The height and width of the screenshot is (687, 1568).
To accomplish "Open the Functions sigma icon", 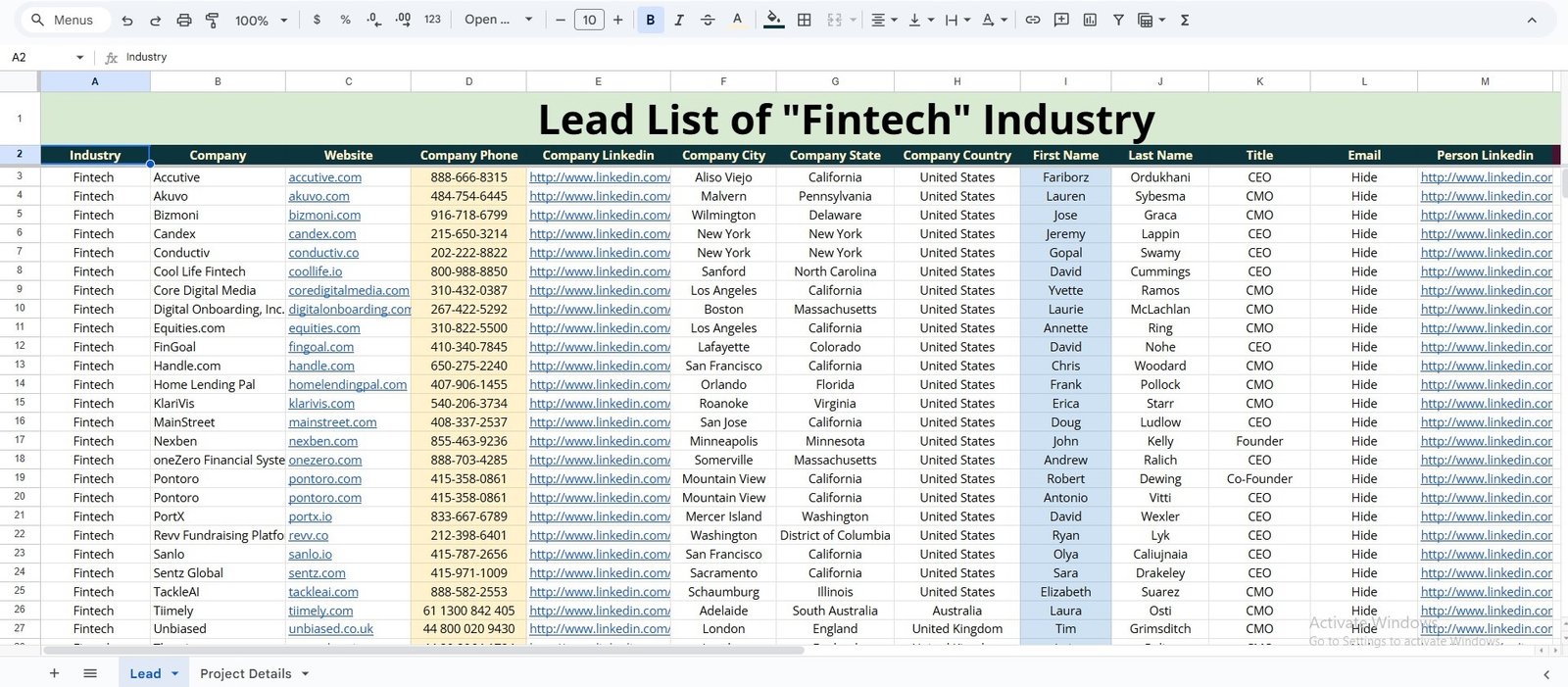I will tap(1185, 20).
